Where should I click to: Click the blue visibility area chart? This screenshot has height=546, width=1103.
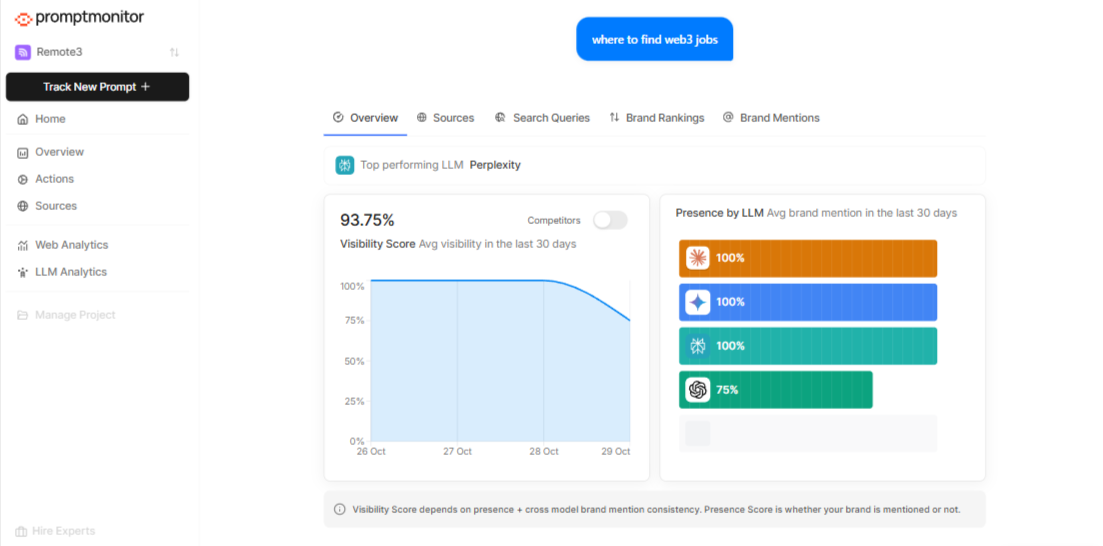(x=500, y=361)
